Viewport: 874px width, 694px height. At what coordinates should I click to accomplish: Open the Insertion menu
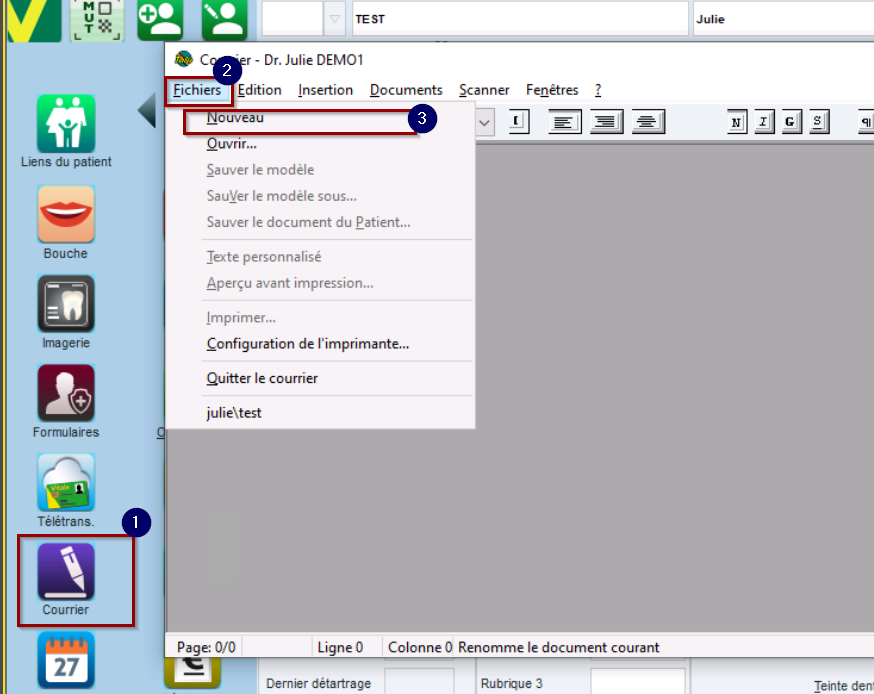pos(326,90)
